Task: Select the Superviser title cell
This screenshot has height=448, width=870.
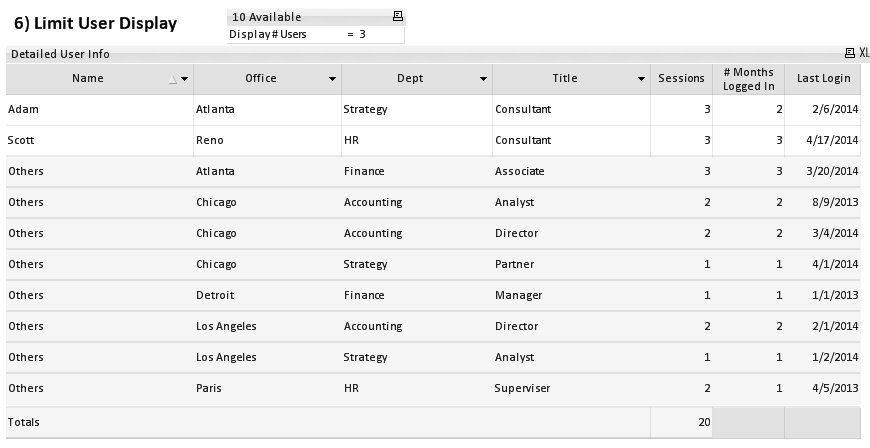Action: click(522, 388)
